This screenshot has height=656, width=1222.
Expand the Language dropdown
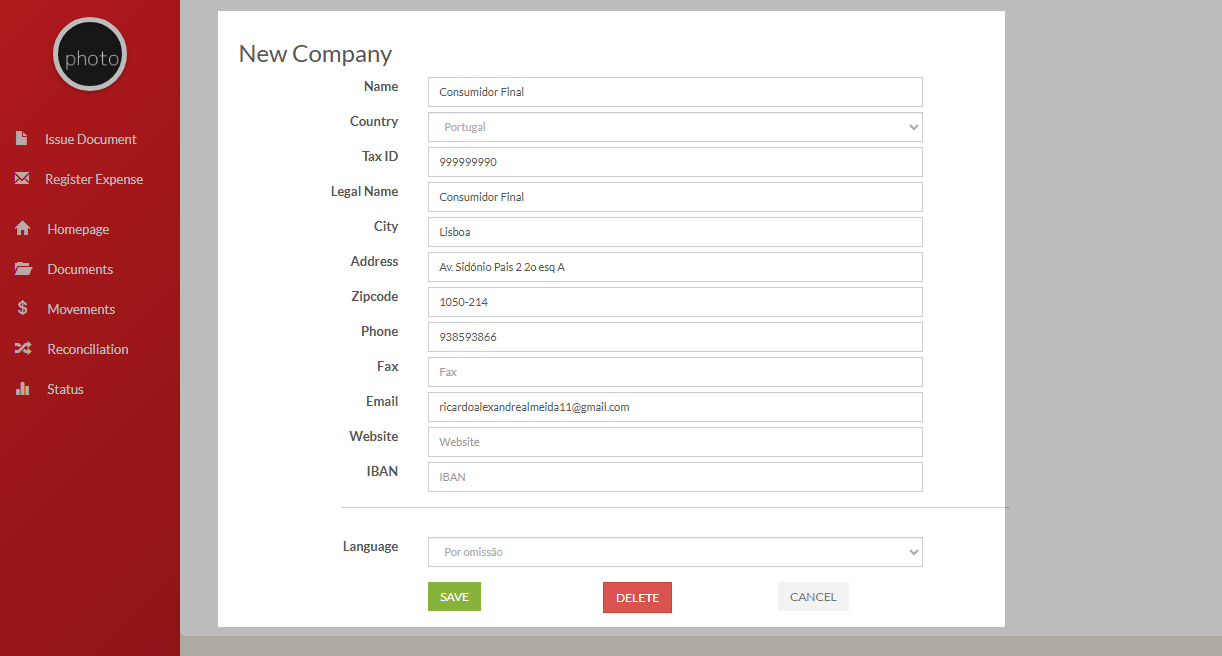pos(675,552)
